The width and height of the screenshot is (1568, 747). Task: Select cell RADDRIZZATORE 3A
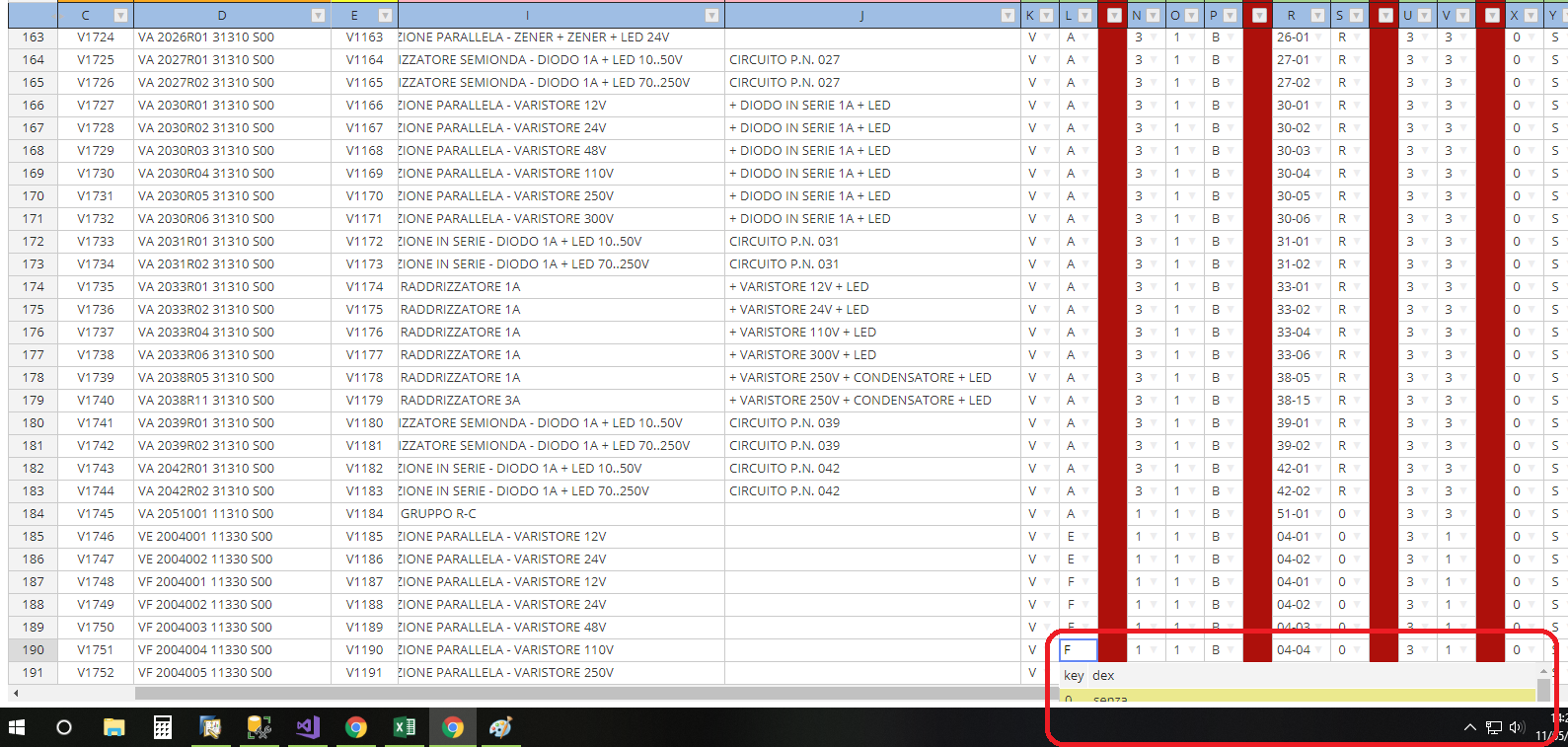coord(561,401)
